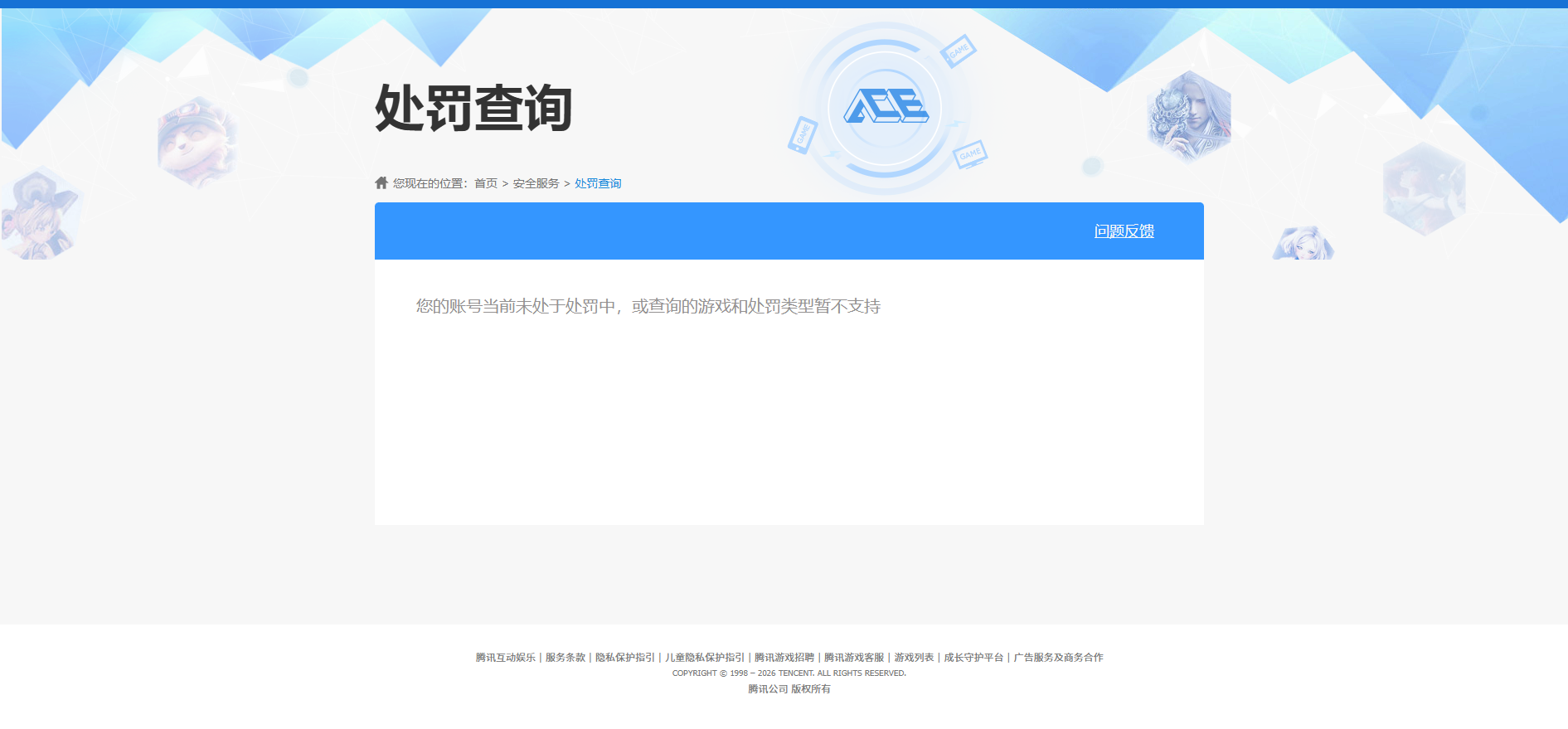Open the 隐私保护指引 footer link
Screen dimensions: 1568x729
pos(625,658)
